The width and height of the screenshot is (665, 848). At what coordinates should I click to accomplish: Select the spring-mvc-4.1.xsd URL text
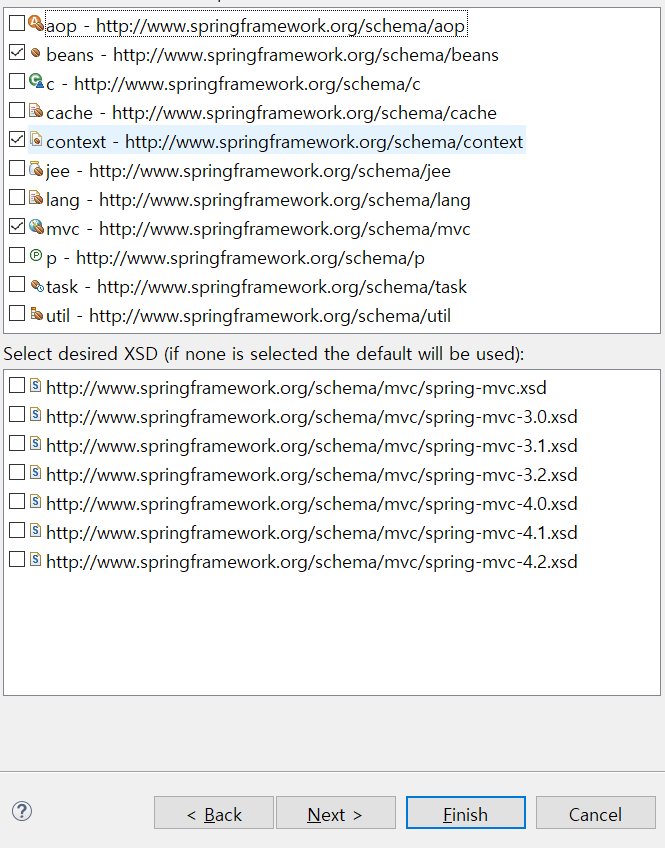point(312,533)
